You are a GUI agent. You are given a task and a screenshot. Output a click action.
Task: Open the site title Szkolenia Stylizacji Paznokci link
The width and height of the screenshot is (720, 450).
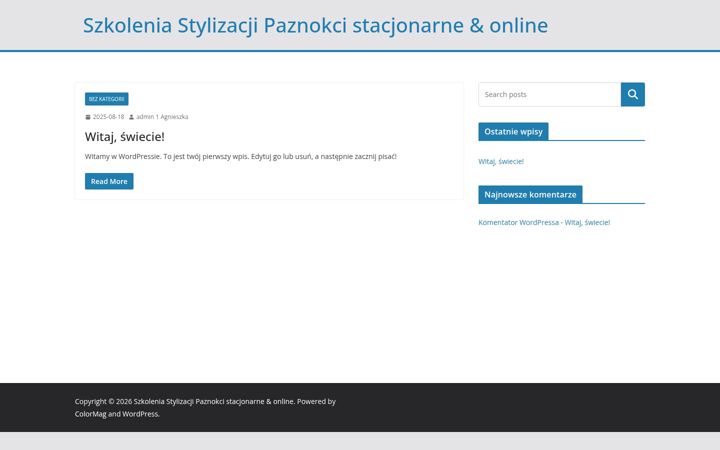coord(315,25)
